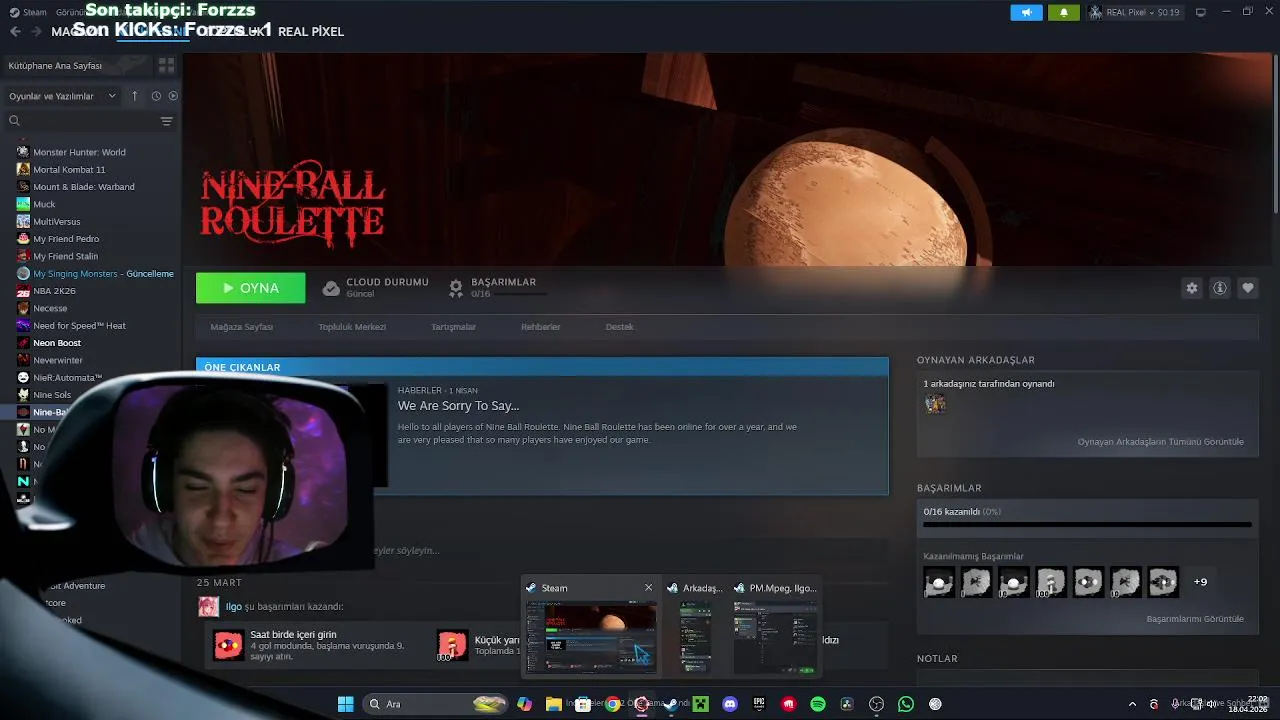1280x720 pixels.
Task: Click the 0/16 achievements progress bar
Action: coord(1087,524)
